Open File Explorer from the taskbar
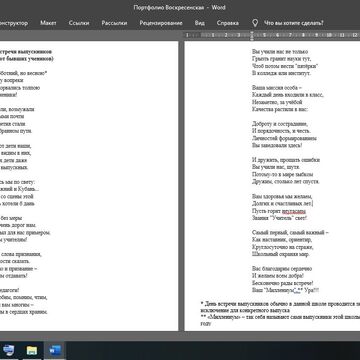 pyautogui.click(x=32, y=350)
